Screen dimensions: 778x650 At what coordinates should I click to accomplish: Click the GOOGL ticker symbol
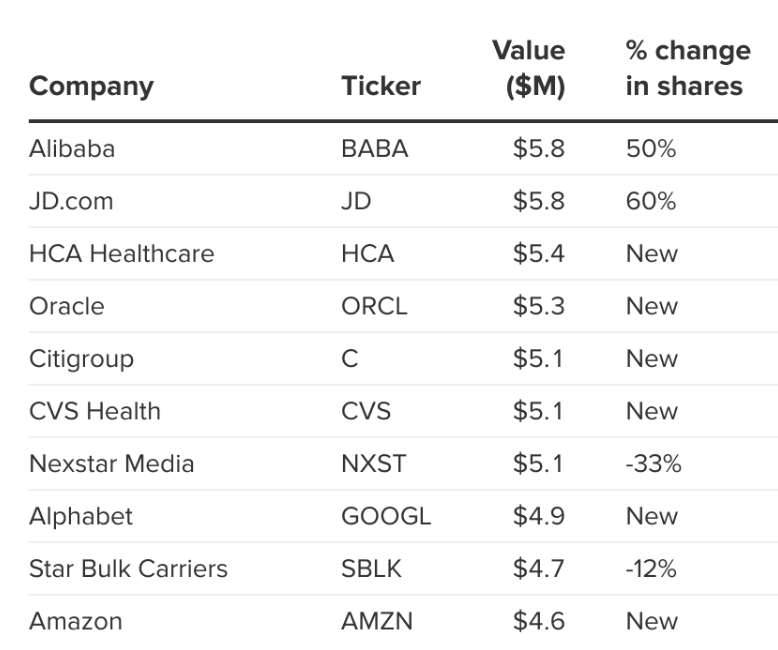click(x=386, y=517)
